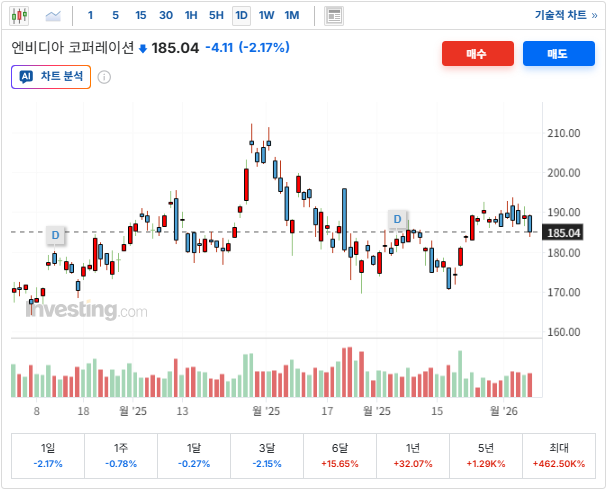Click the 200.00 price axis label

[x=564, y=173]
